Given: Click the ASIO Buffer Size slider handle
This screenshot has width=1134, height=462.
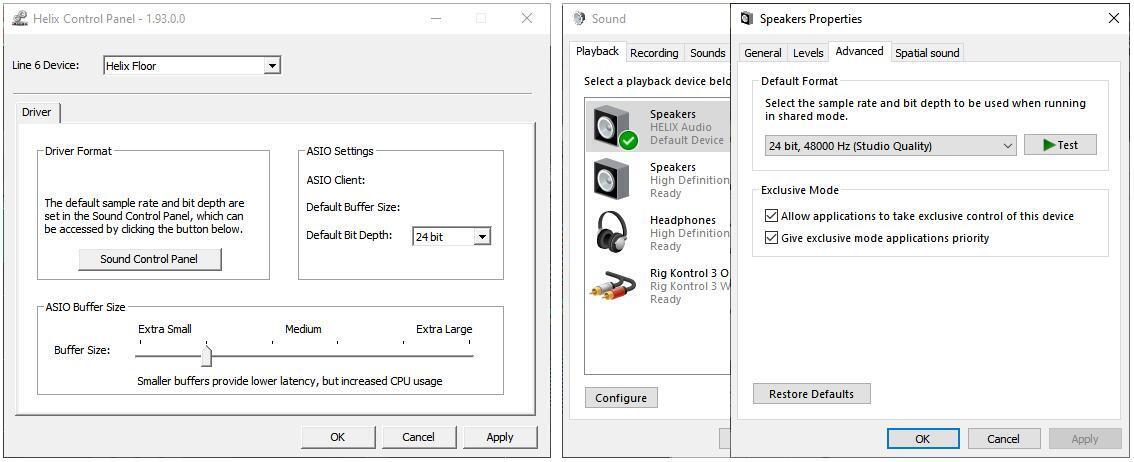Looking at the screenshot, I should [x=206, y=356].
